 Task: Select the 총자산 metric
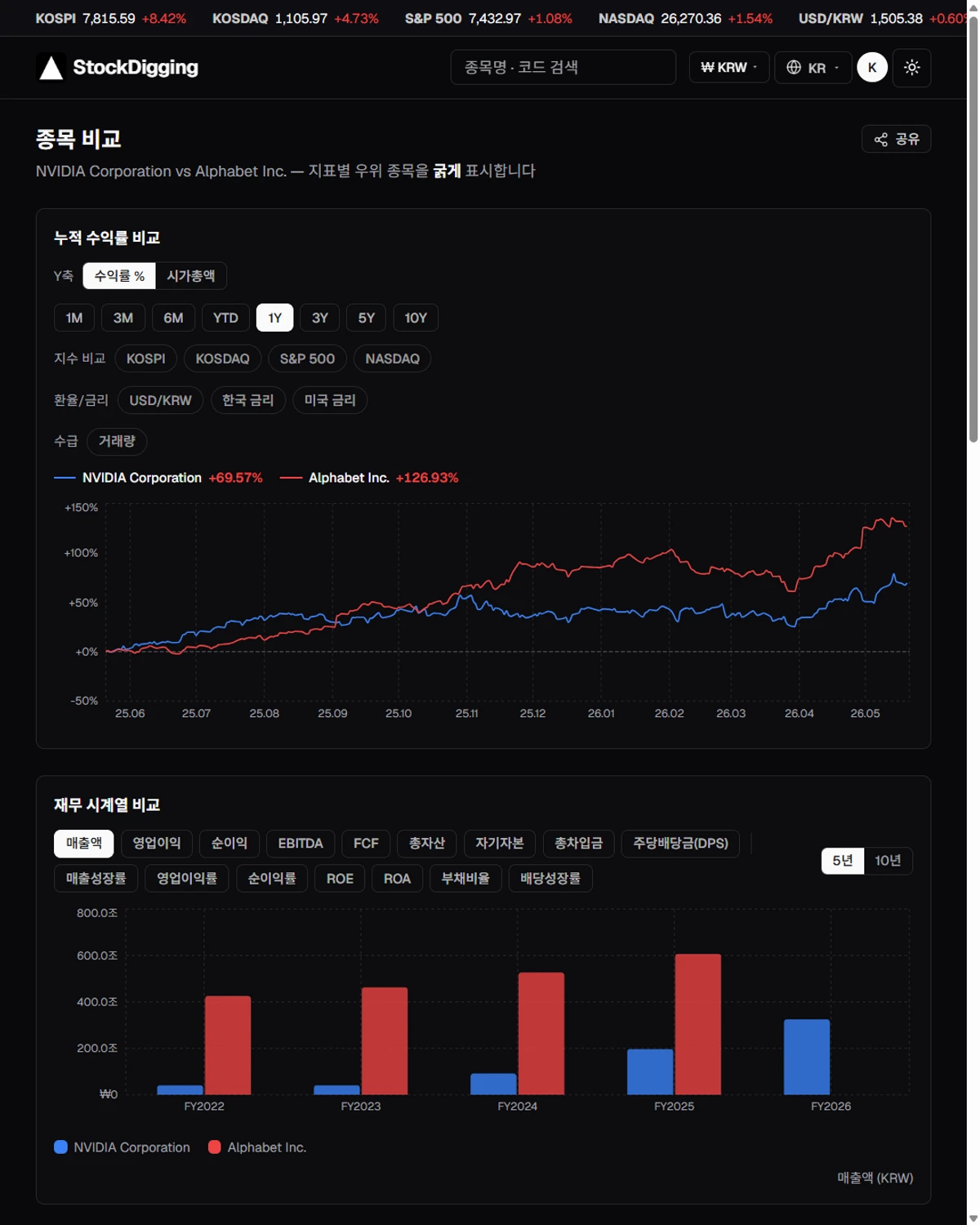coord(427,844)
